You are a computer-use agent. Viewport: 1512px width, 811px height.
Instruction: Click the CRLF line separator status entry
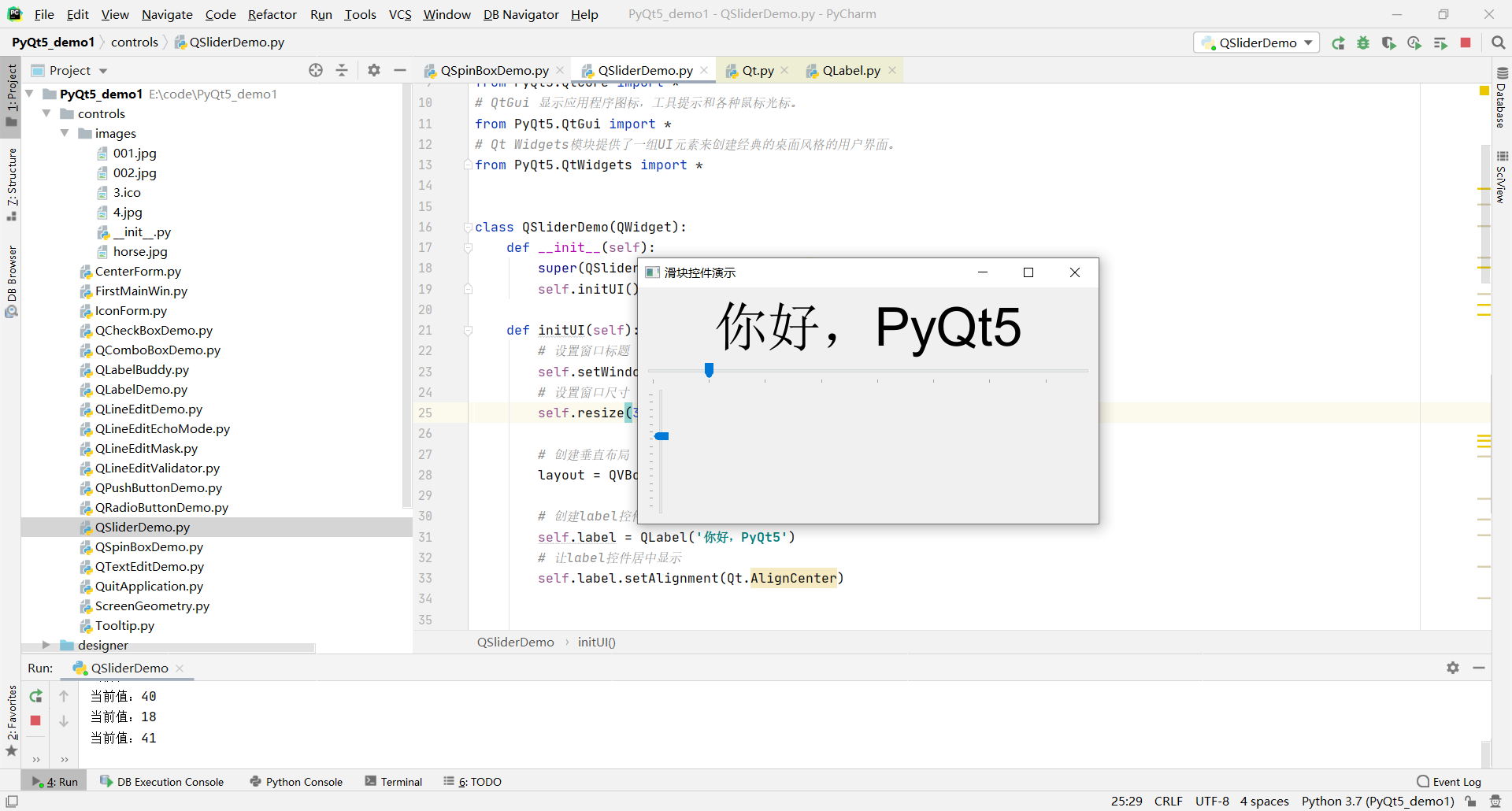pos(1169,801)
